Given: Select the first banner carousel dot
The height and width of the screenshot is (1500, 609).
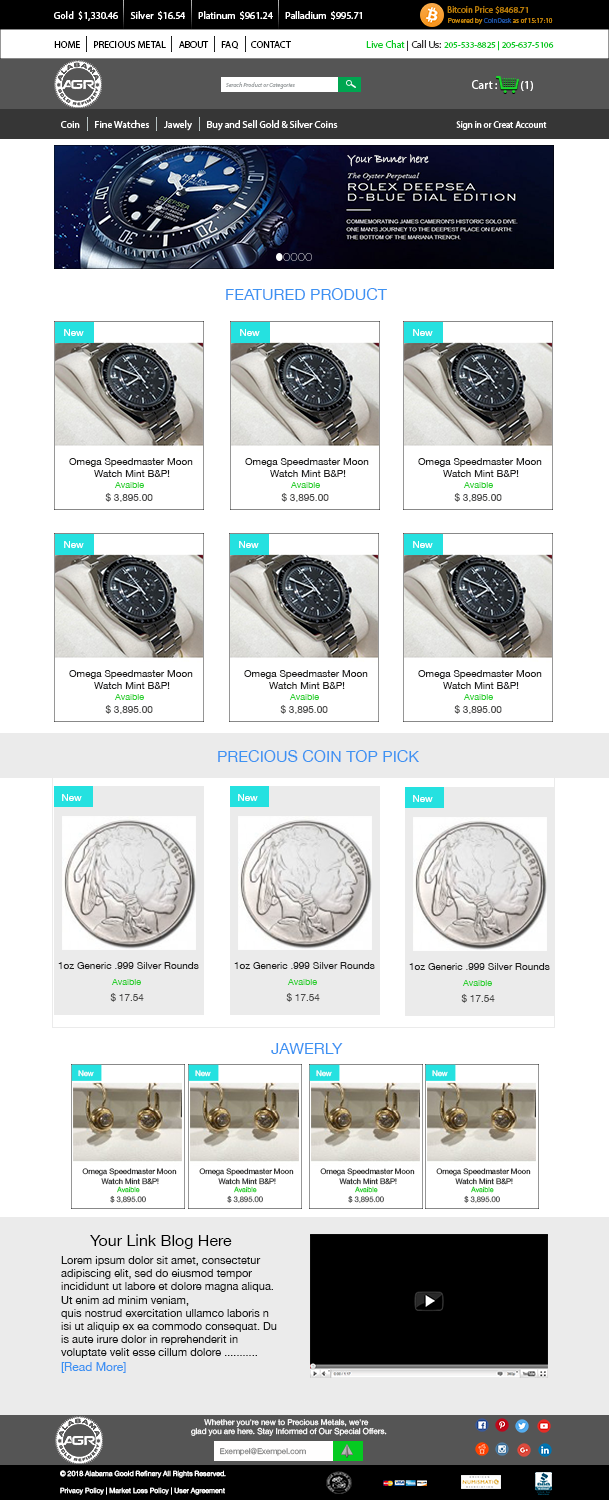Looking at the screenshot, I should 280,257.
